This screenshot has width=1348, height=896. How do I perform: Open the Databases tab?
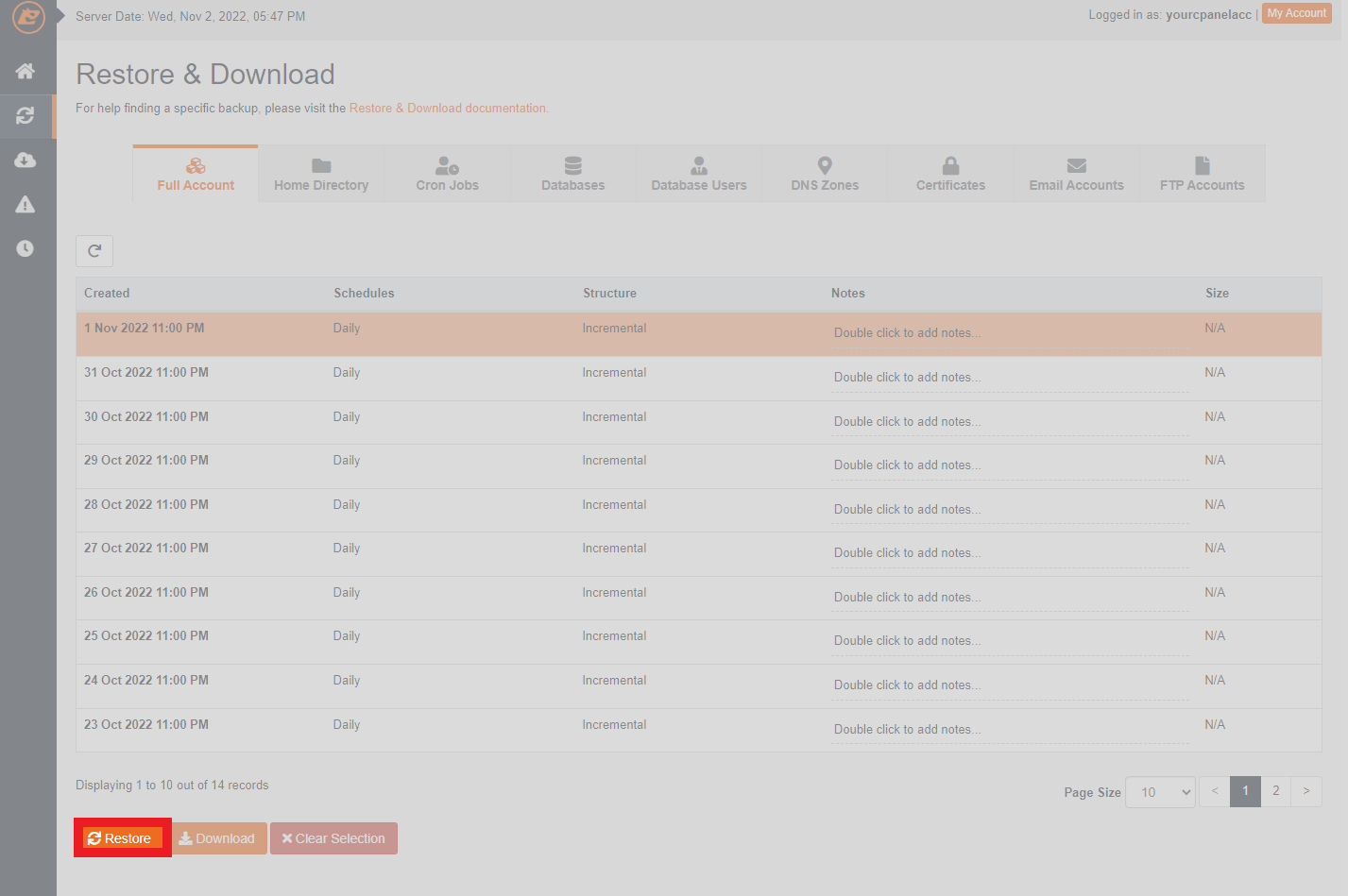(572, 173)
